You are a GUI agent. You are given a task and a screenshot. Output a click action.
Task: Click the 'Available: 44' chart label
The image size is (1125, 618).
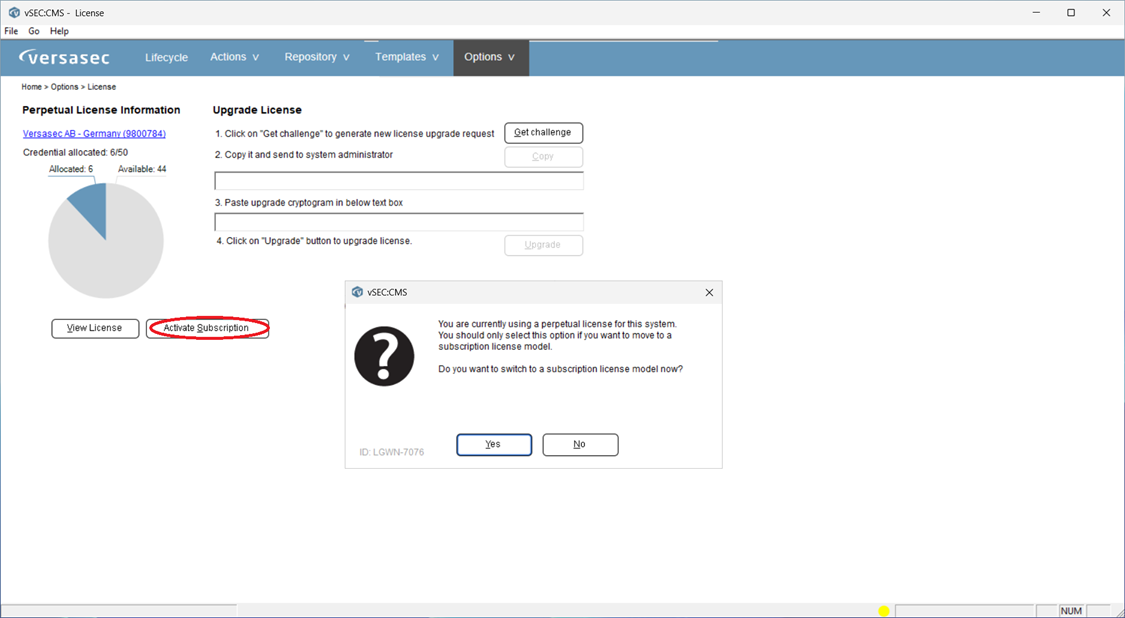(x=142, y=169)
